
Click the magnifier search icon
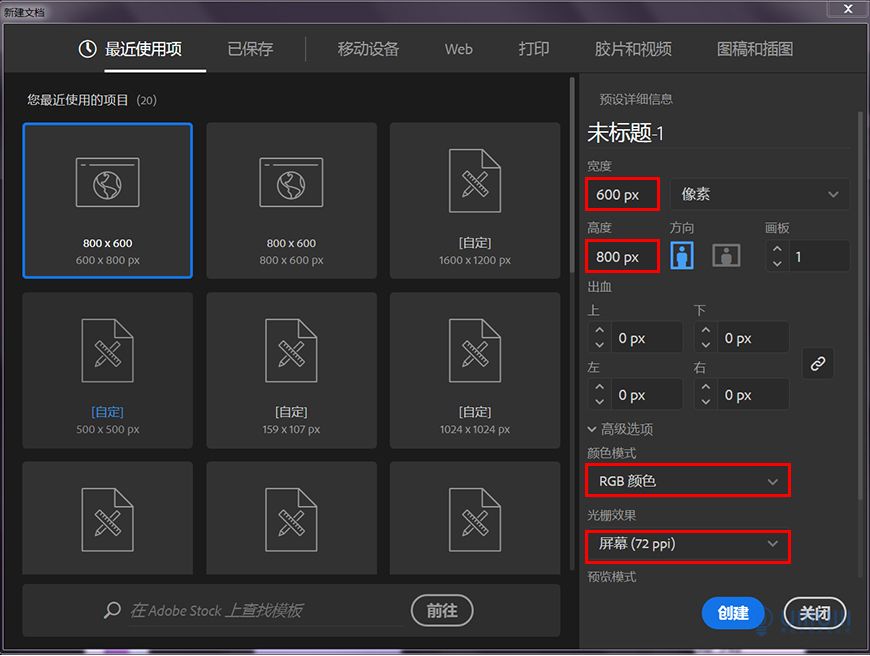[x=112, y=610]
